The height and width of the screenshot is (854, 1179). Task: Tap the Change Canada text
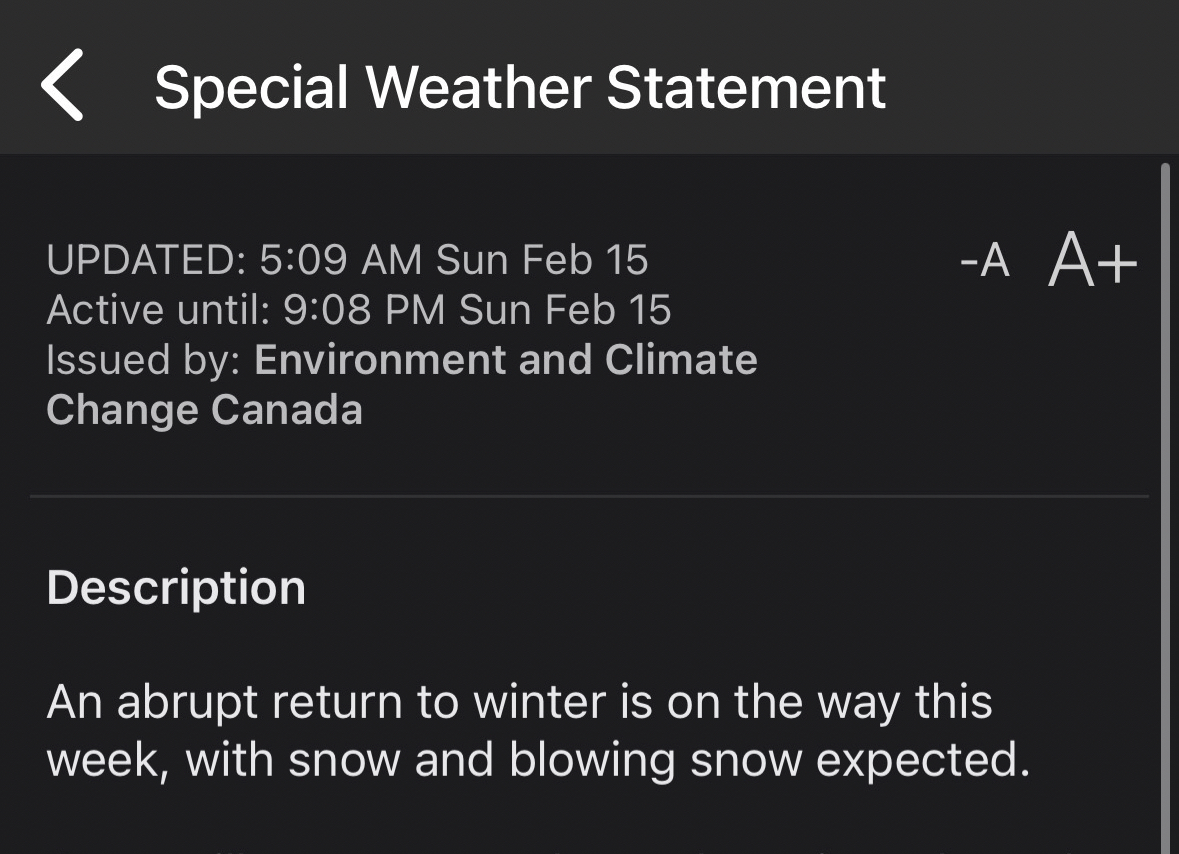point(204,410)
